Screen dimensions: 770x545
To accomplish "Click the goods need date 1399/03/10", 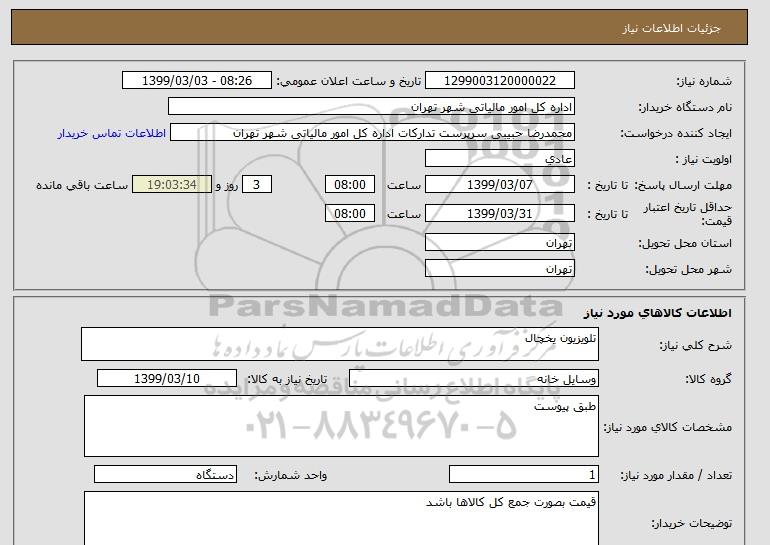I will click(167, 379).
